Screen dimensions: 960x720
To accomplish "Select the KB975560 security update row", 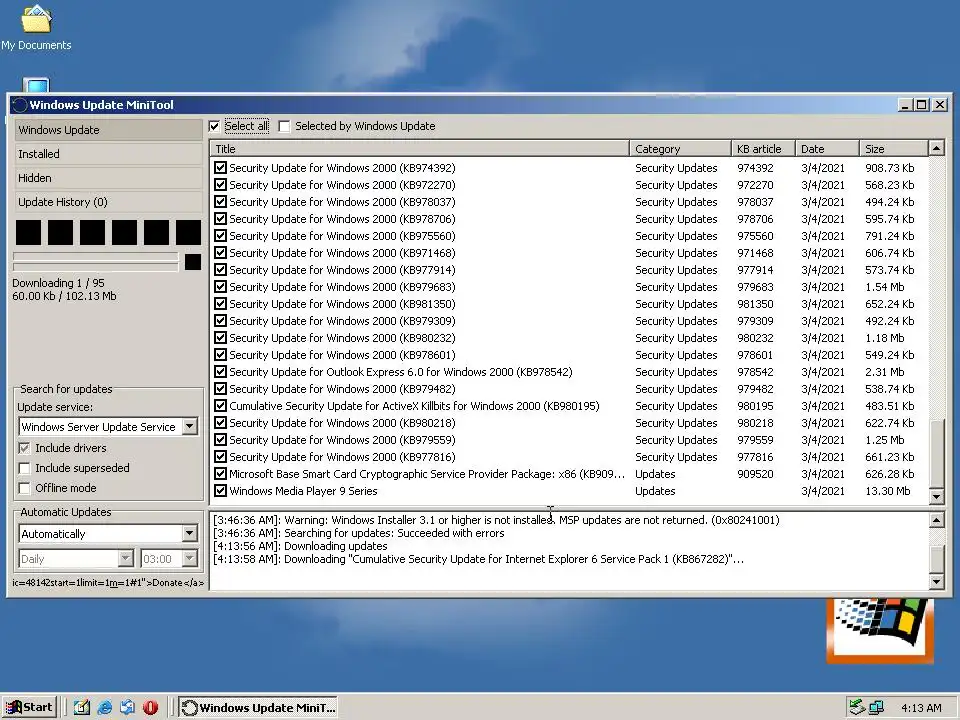I will tap(569, 236).
